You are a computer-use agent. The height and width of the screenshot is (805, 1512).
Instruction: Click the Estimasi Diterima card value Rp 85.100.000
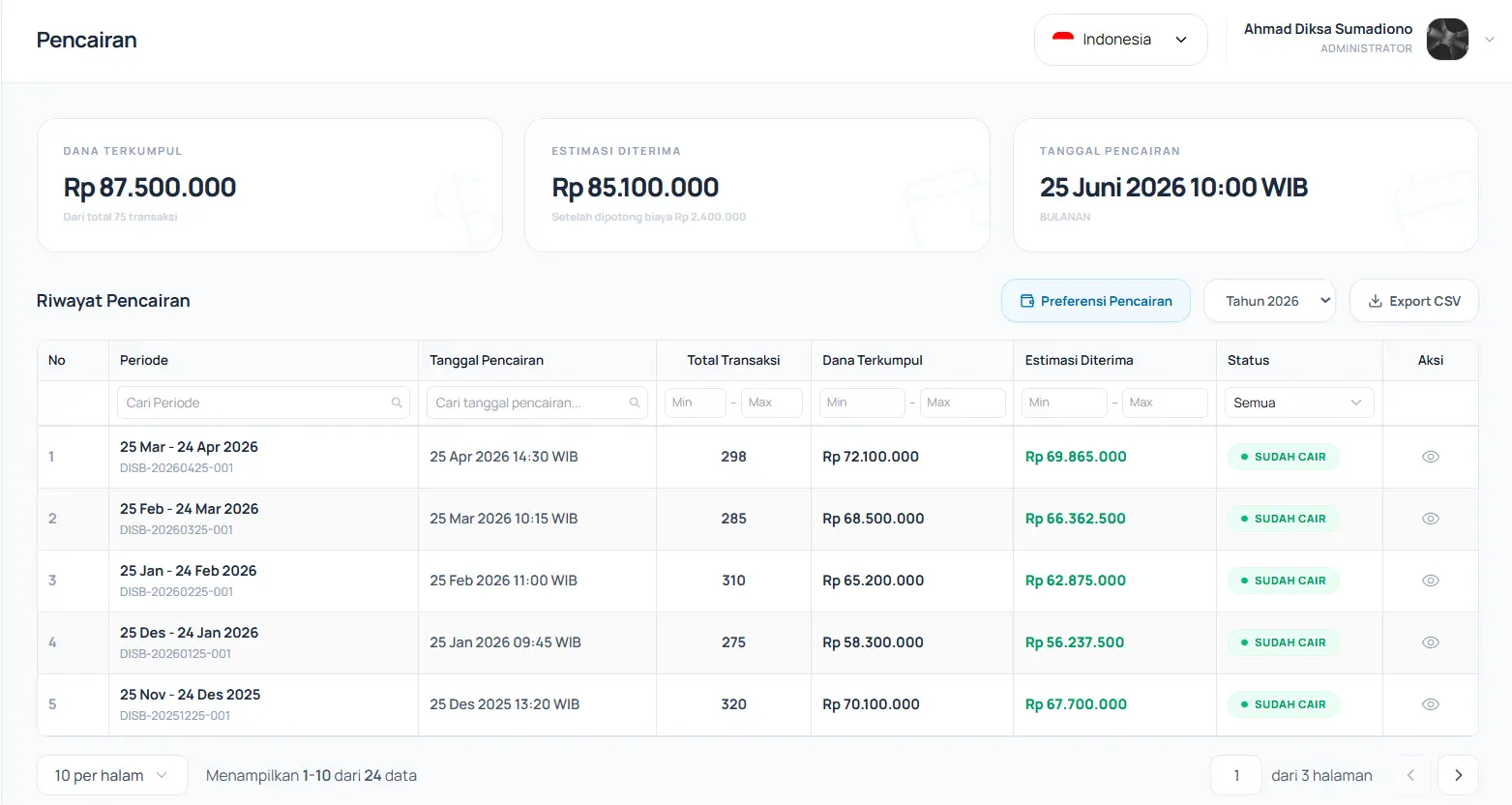tap(636, 188)
